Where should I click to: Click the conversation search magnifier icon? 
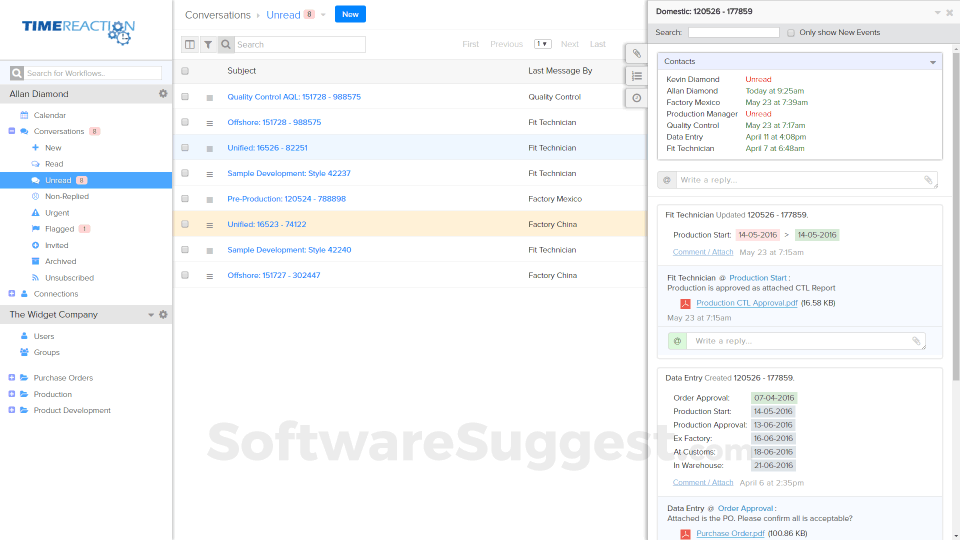click(x=226, y=44)
